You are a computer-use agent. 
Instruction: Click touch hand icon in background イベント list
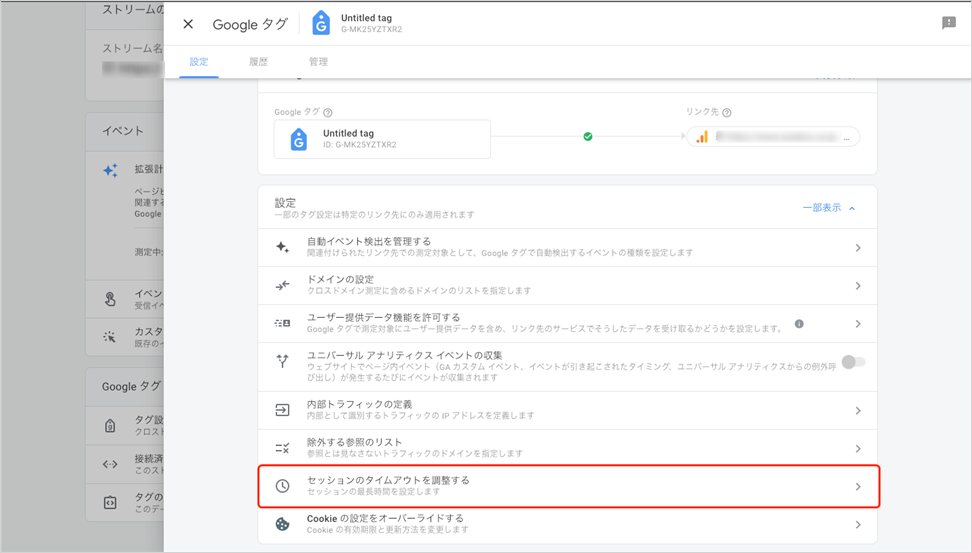click(x=110, y=299)
